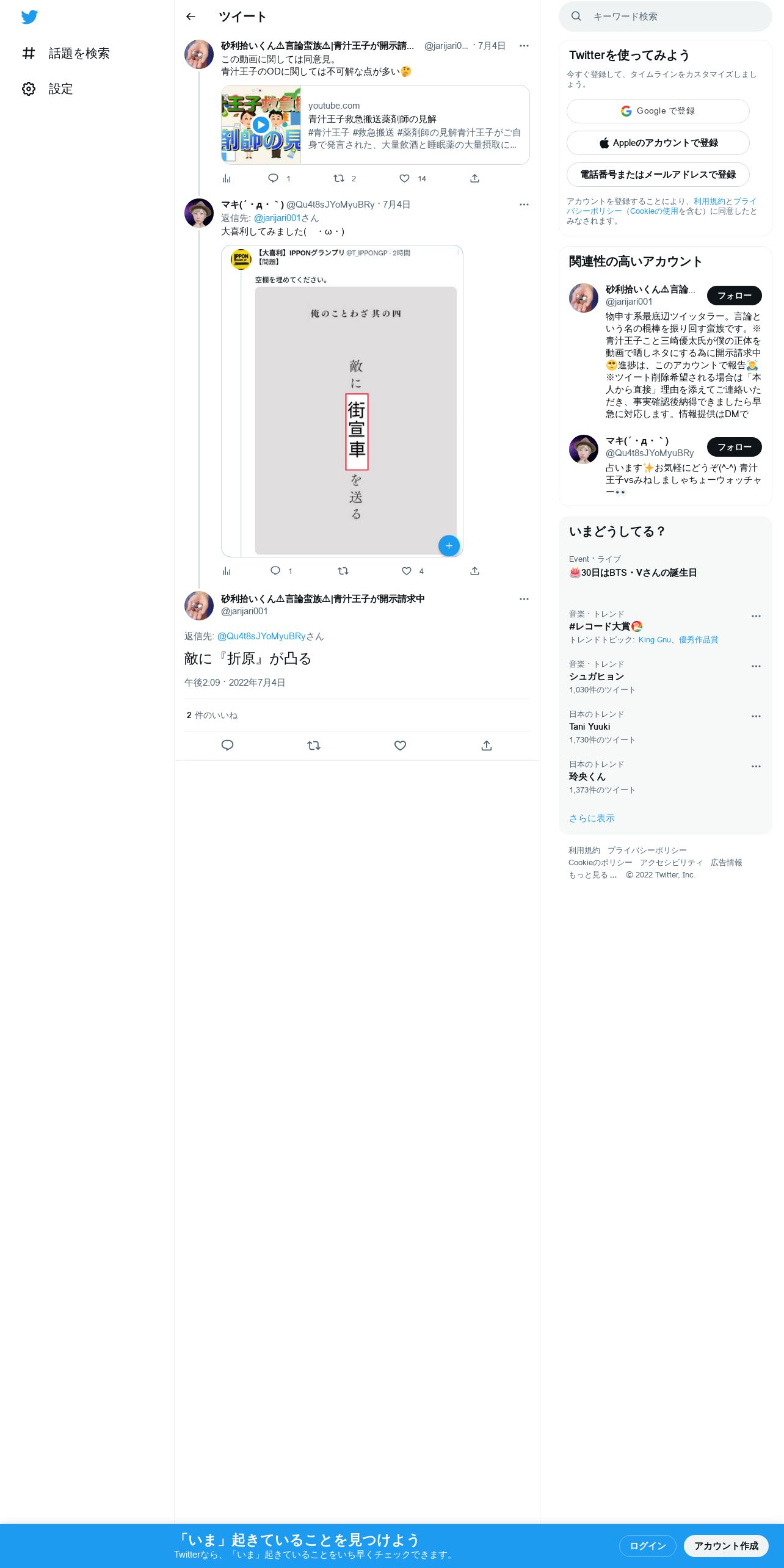
Task: Retweet the first tweet with 2 retweets
Action: pos(339,178)
